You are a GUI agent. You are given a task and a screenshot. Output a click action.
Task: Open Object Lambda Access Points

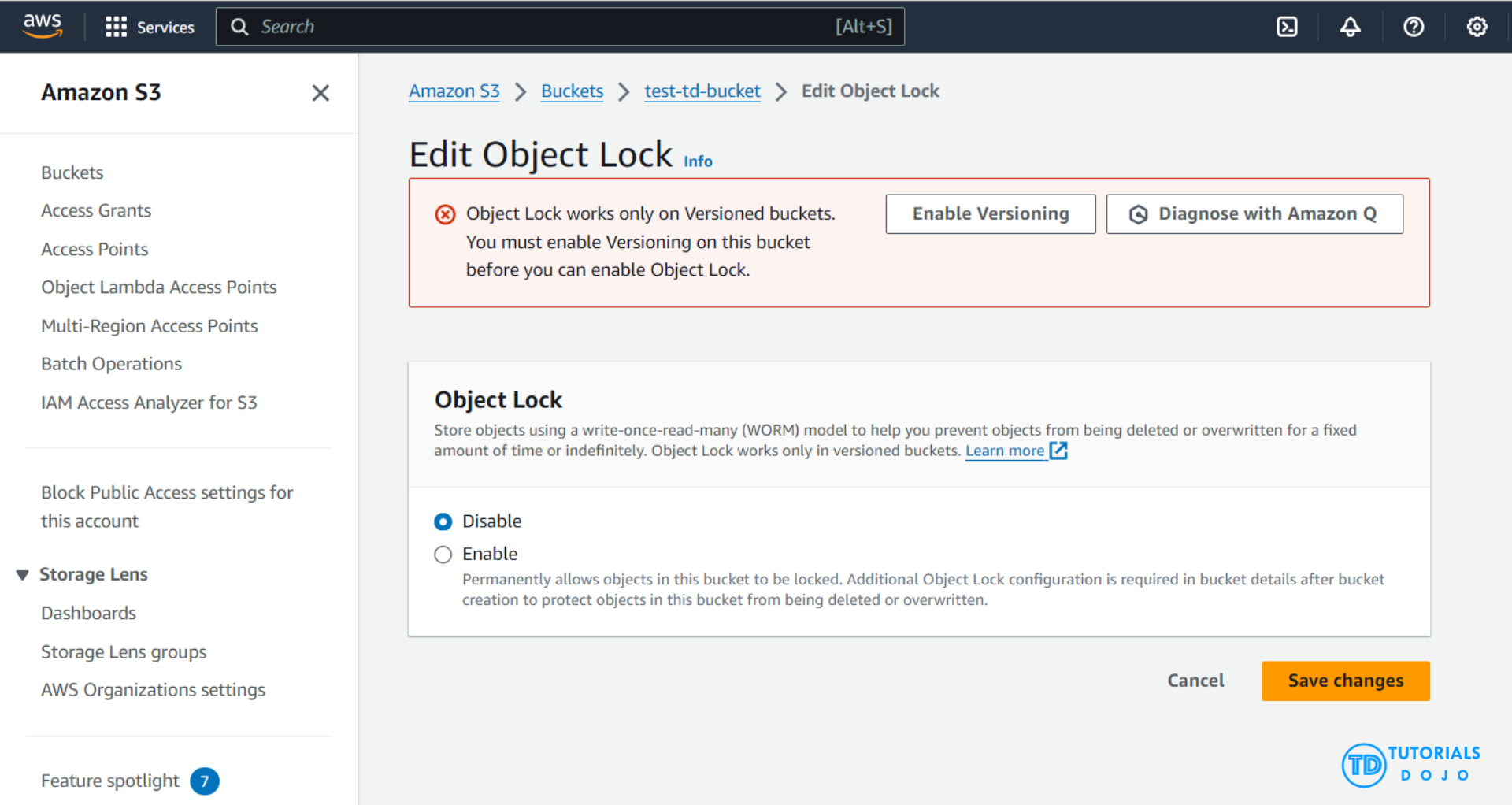pyautogui.click(x=159, y=287)
